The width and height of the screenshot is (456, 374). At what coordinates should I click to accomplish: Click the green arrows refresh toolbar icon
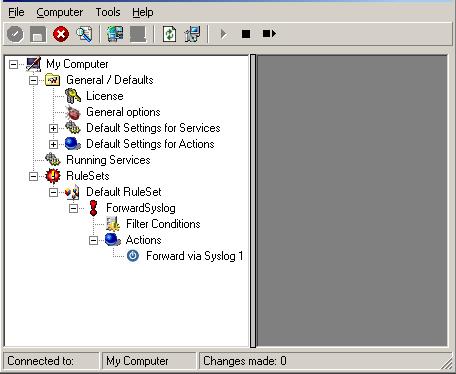(169, 34)
